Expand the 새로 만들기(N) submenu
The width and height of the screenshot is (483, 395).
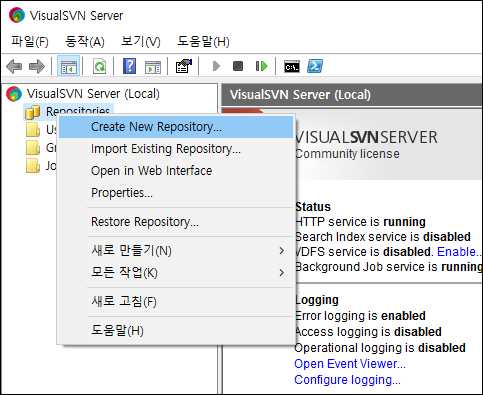(176, 251)
